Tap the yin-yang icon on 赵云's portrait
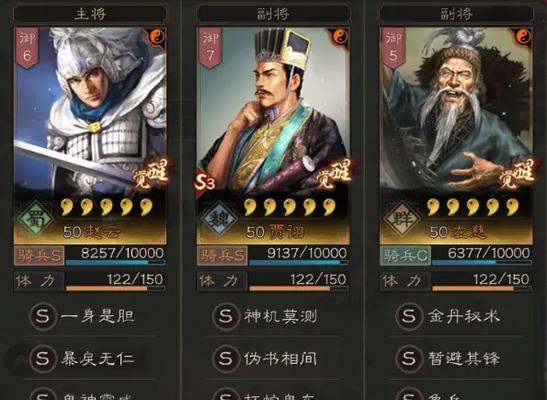 156,37
